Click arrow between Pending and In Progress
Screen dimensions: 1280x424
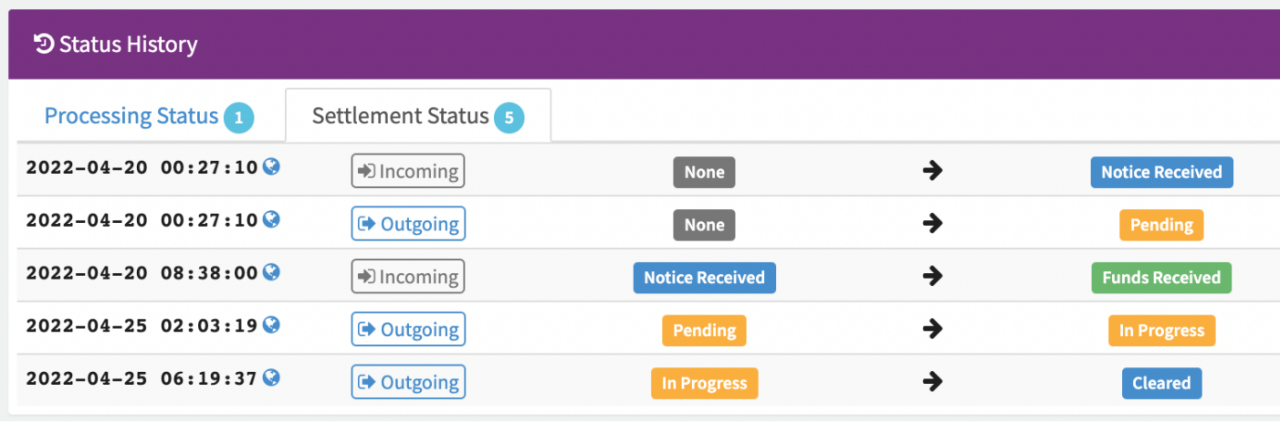[x=932, y=330]
